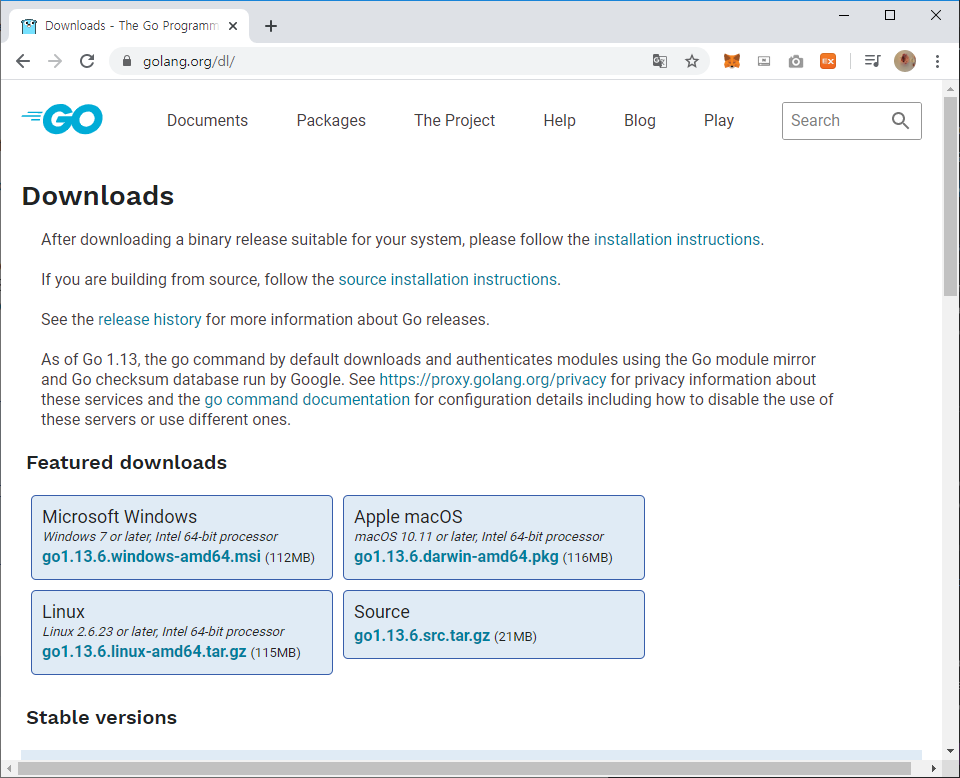
Task: Click the horizontal scrollbar thumb
Action: coord(464,768)
